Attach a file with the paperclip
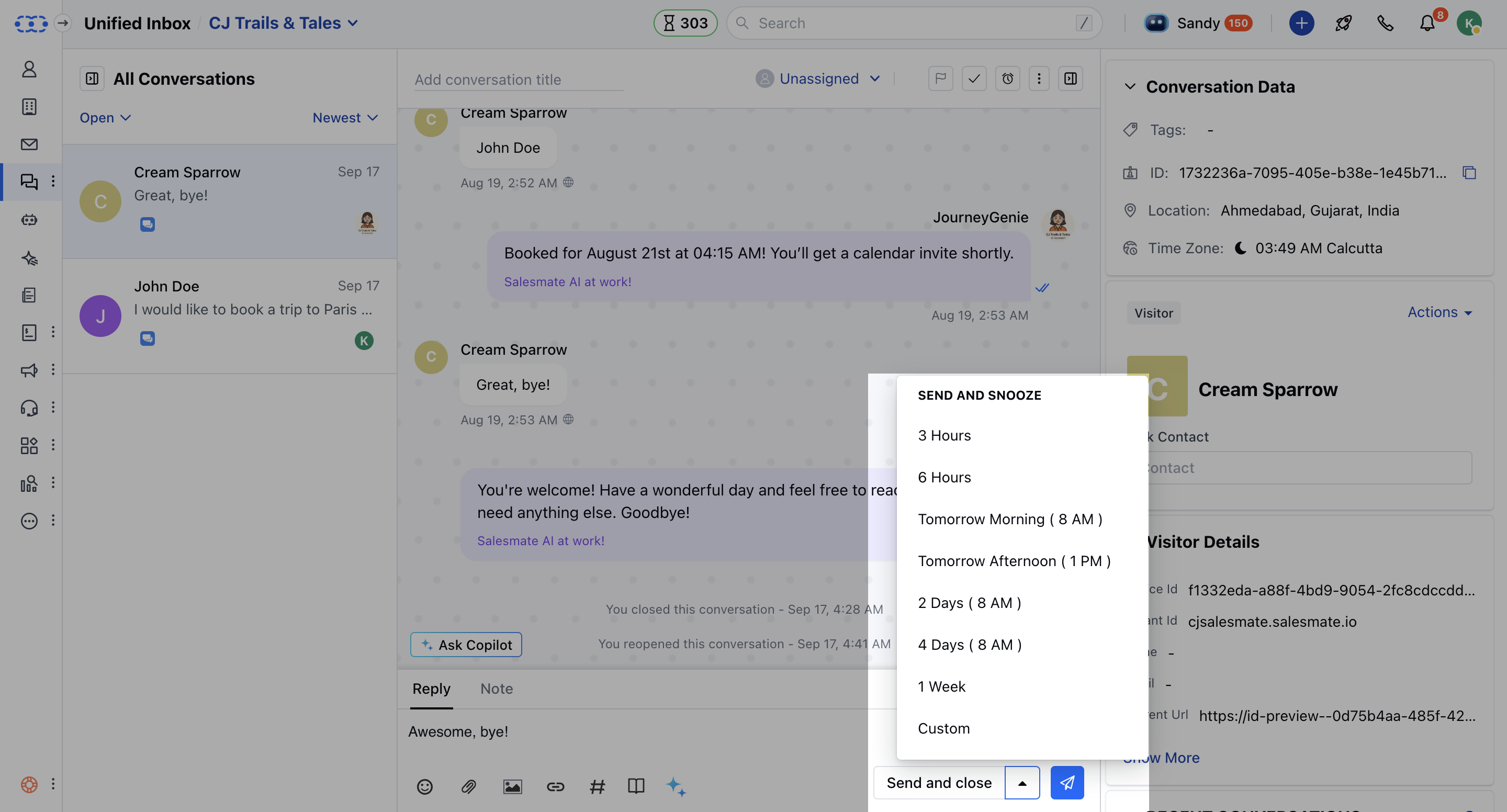This screenshot has width=1507, height=812. [x=469, y=786]
